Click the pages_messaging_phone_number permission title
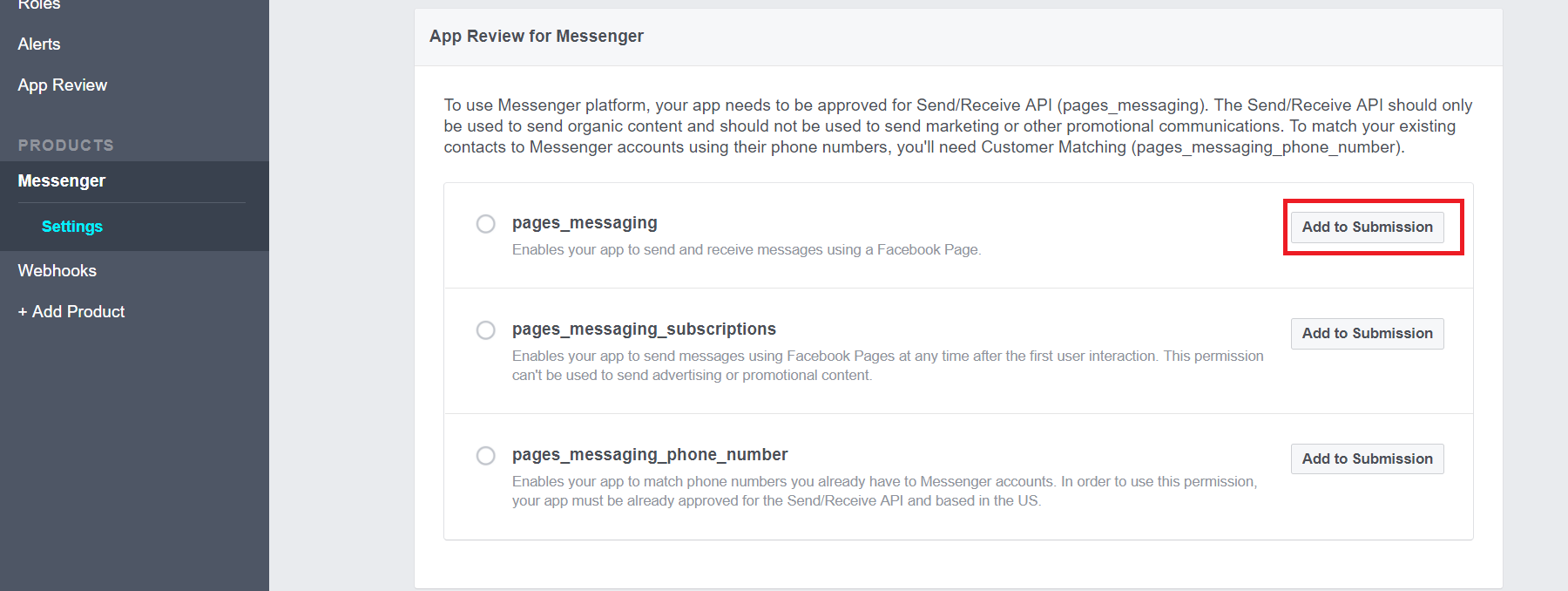This screenshot has height=591, width=1568. point(650,455)
